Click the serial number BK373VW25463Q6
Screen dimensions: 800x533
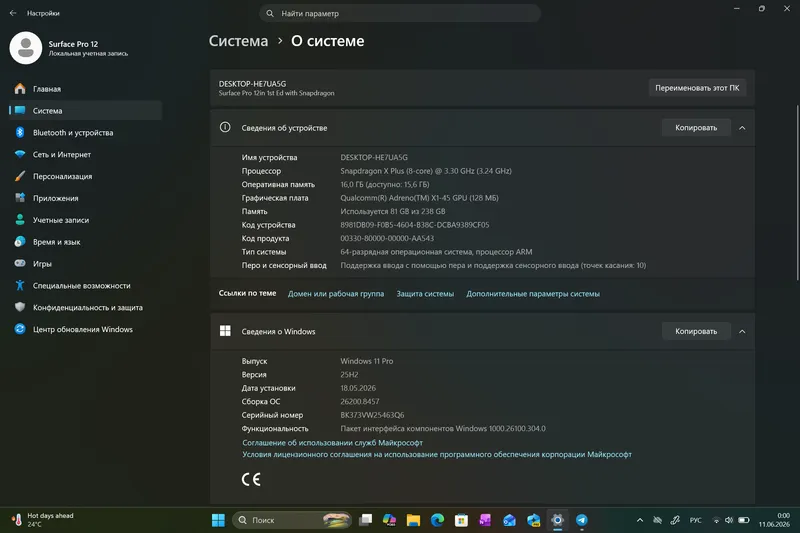[372, 415]
